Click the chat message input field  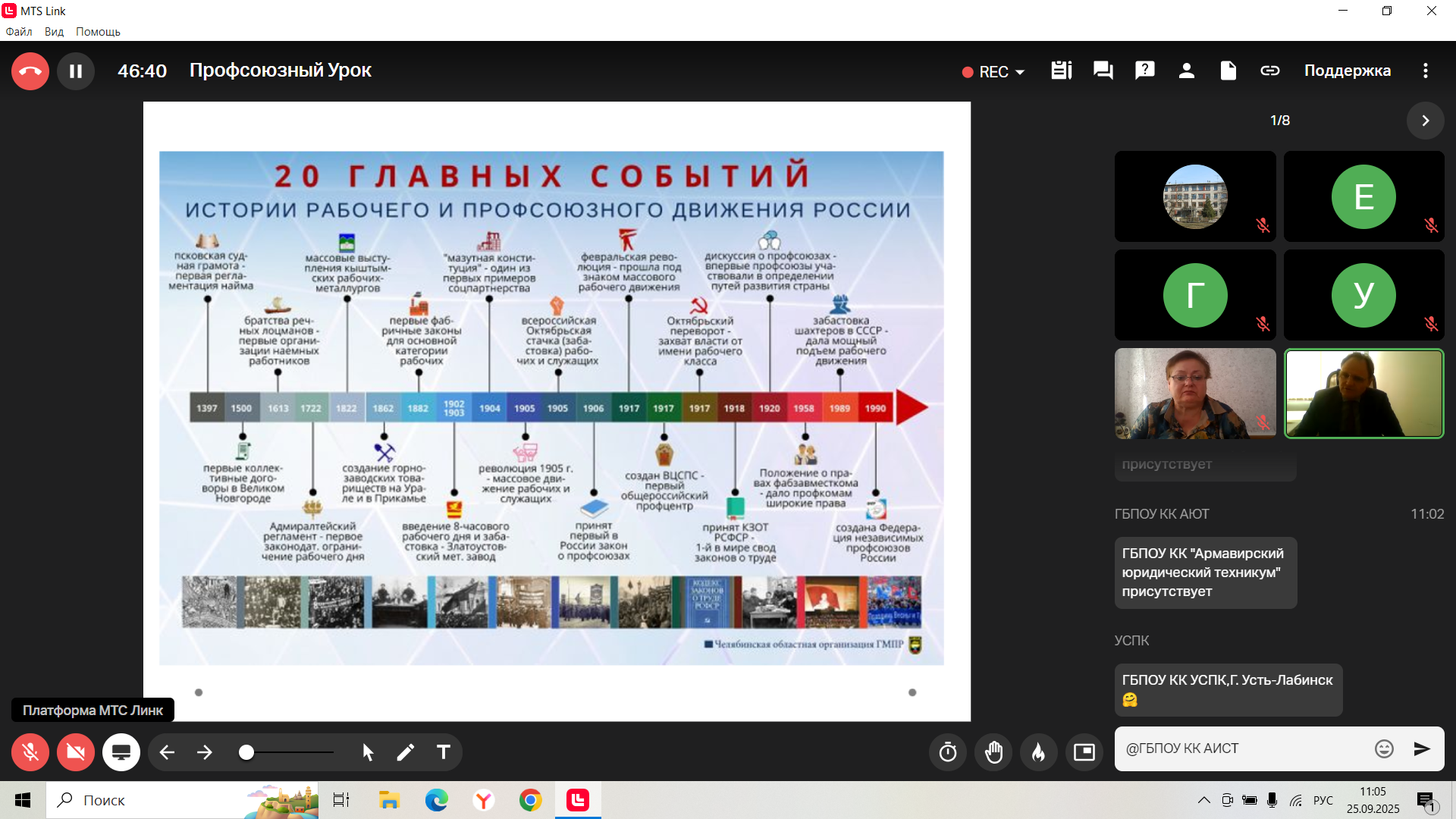pyautogui.click(x=1244, y=748)
